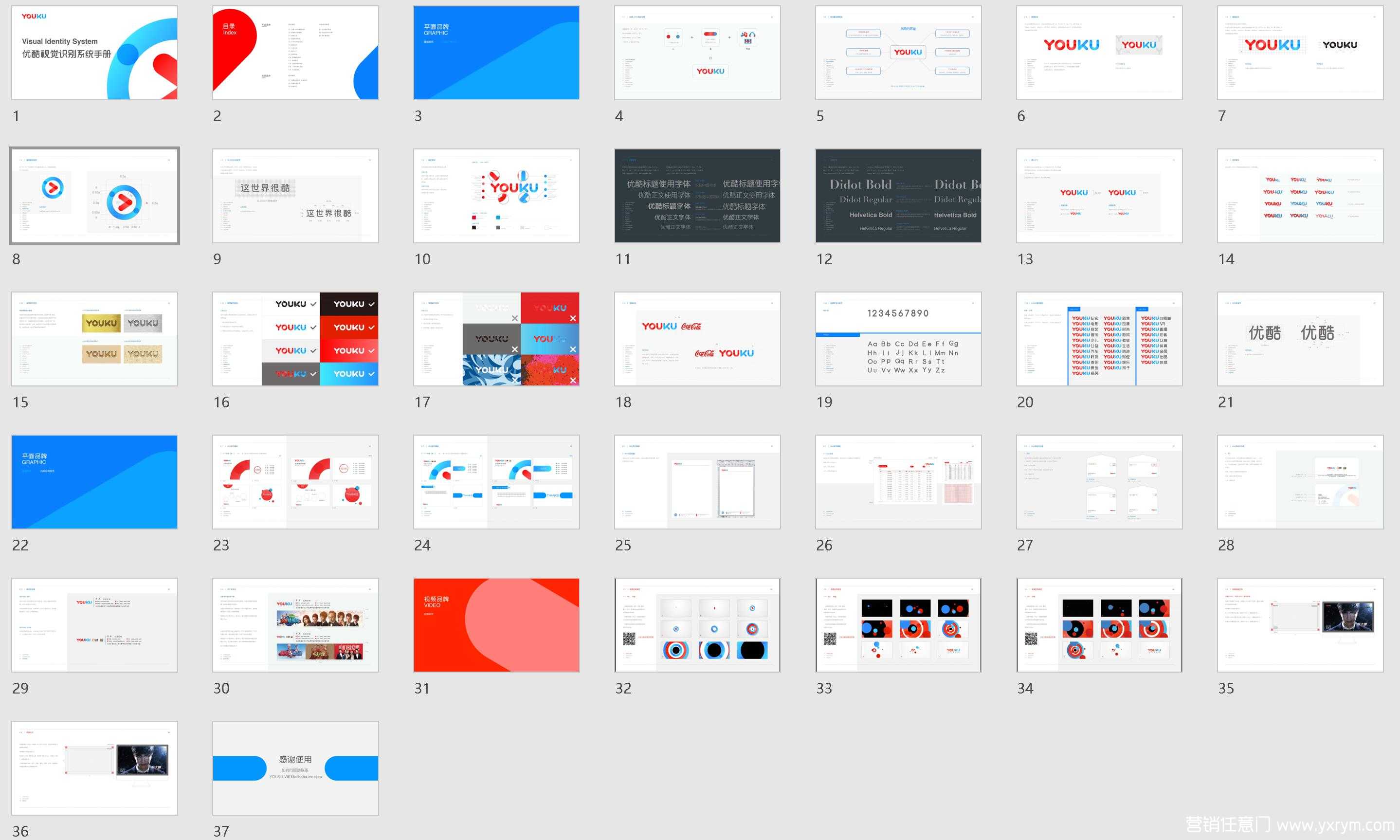Select slide 10 YOUKU color breakdown
1400x840 pixels.
point(496,196)
